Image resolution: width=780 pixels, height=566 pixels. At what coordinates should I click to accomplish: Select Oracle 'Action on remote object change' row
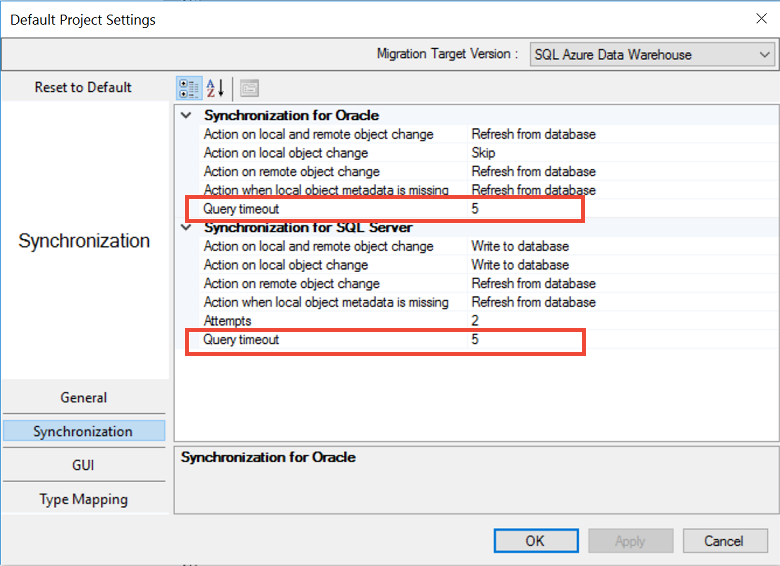tap(291, 172)
